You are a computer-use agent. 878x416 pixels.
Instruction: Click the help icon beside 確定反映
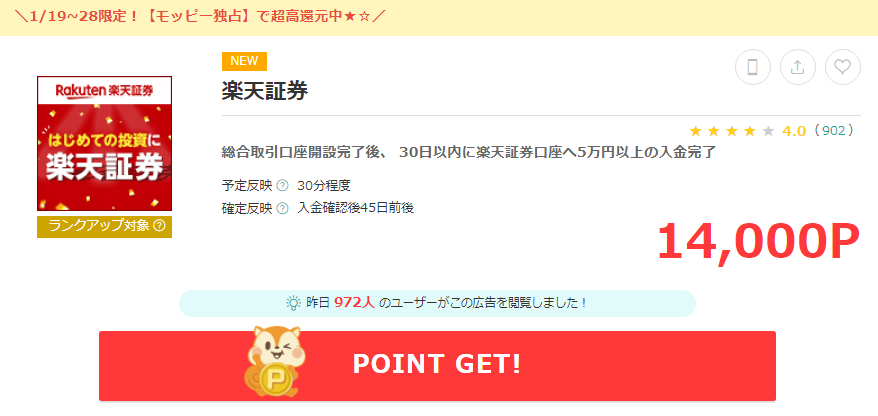point(283,208)
